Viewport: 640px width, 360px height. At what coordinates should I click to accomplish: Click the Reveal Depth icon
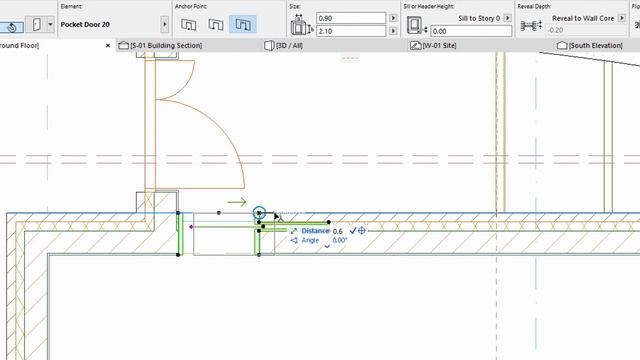click(531, 26)
